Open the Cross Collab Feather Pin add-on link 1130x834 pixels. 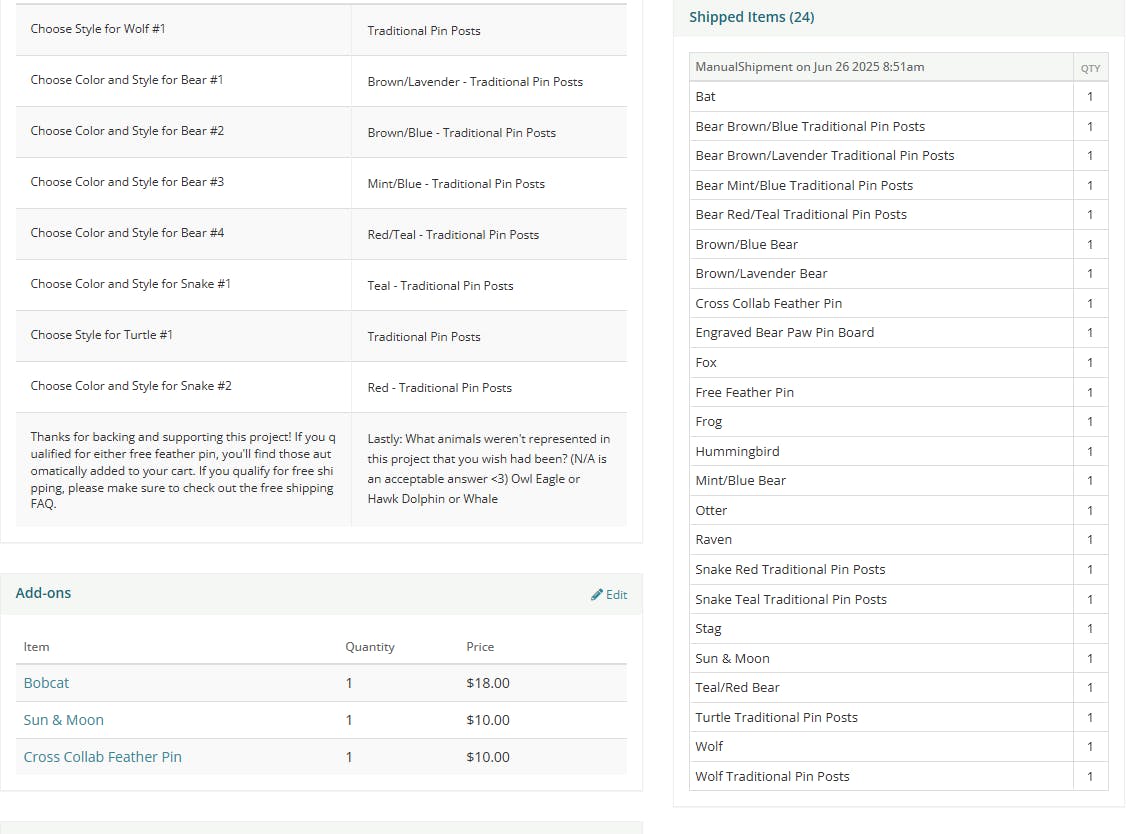pyautogui.click(x=102, y=757)
